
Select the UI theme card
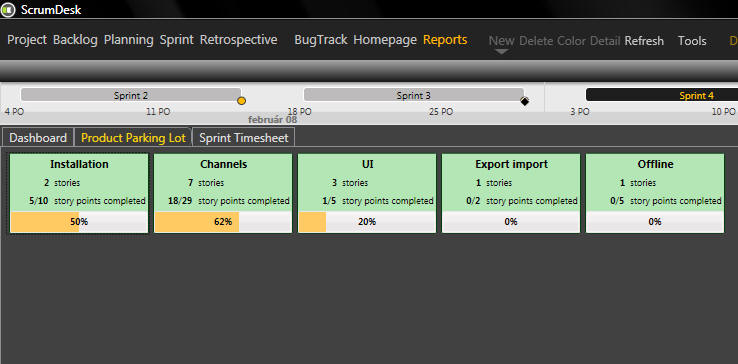point(367,193)
